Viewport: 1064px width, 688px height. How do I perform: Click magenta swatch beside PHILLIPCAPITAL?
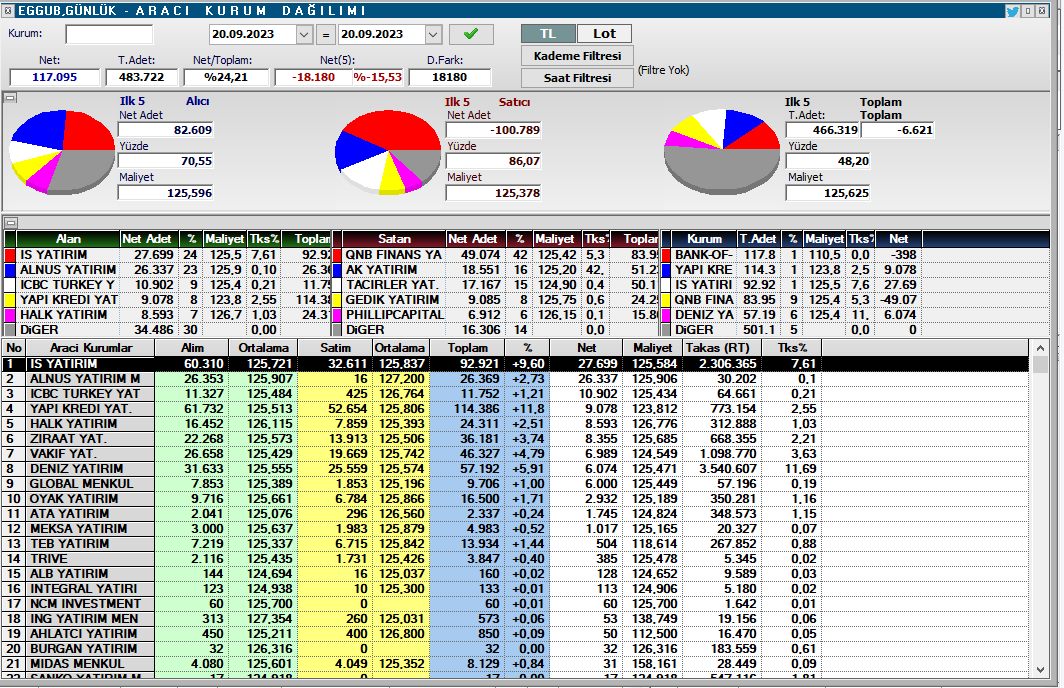tap(337, 315)
